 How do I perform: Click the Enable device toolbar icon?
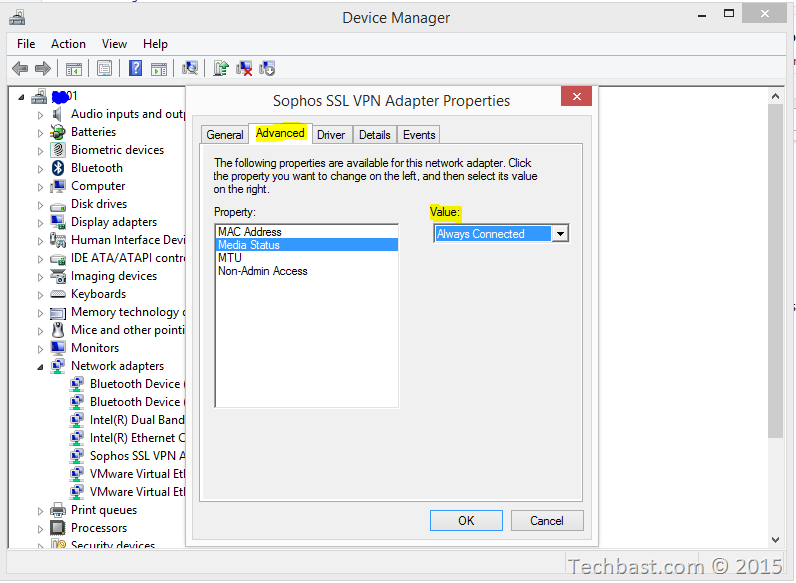coord(267,68)
